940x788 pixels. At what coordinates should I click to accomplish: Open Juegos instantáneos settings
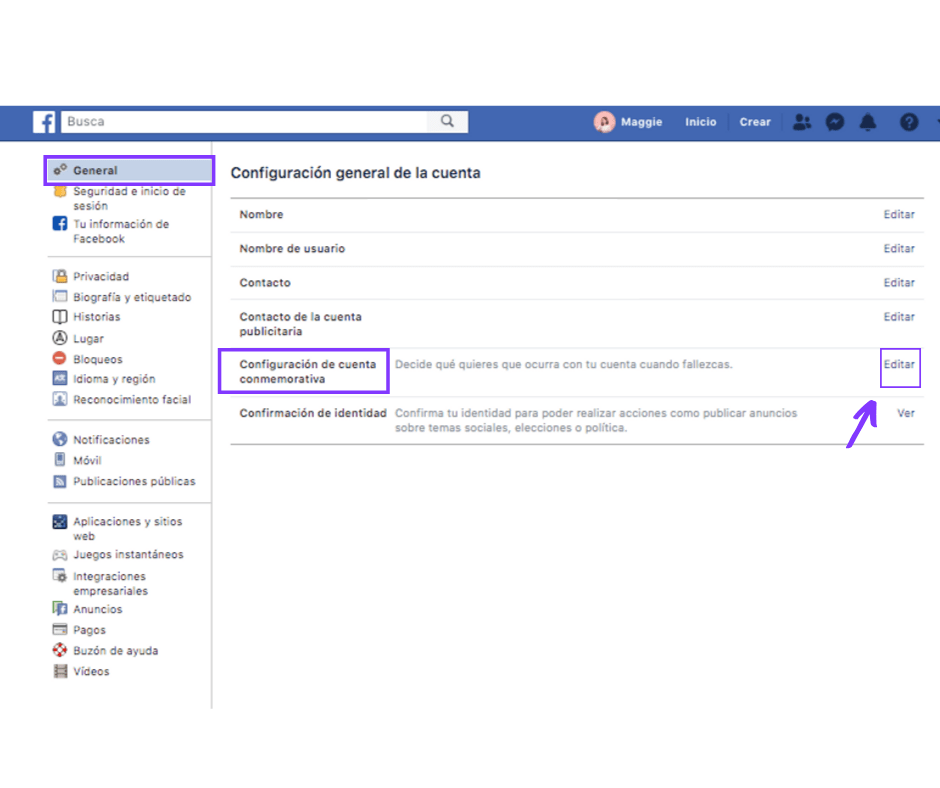point(128,555)
